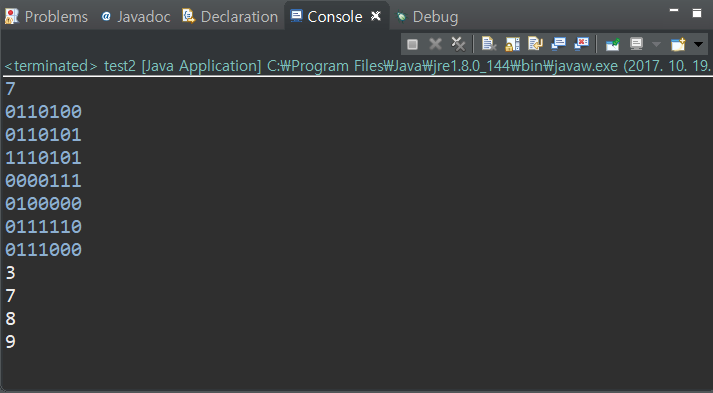
Task: Toggle Word Wrap in console toolbar
Action: (535, 44)
